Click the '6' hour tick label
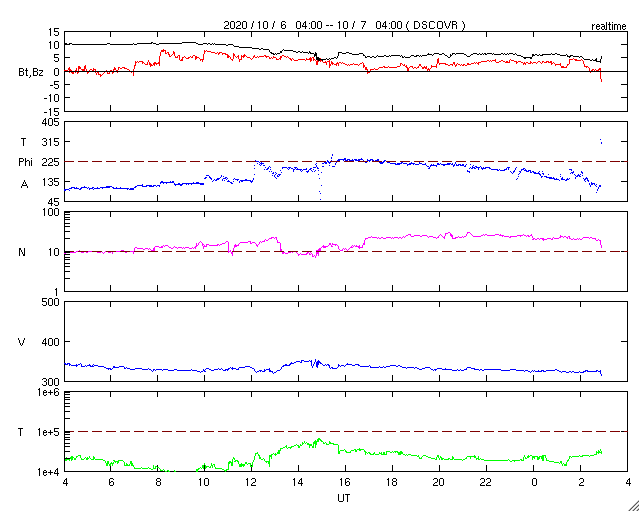Viewport: 640px width, 512px height. 111,483
